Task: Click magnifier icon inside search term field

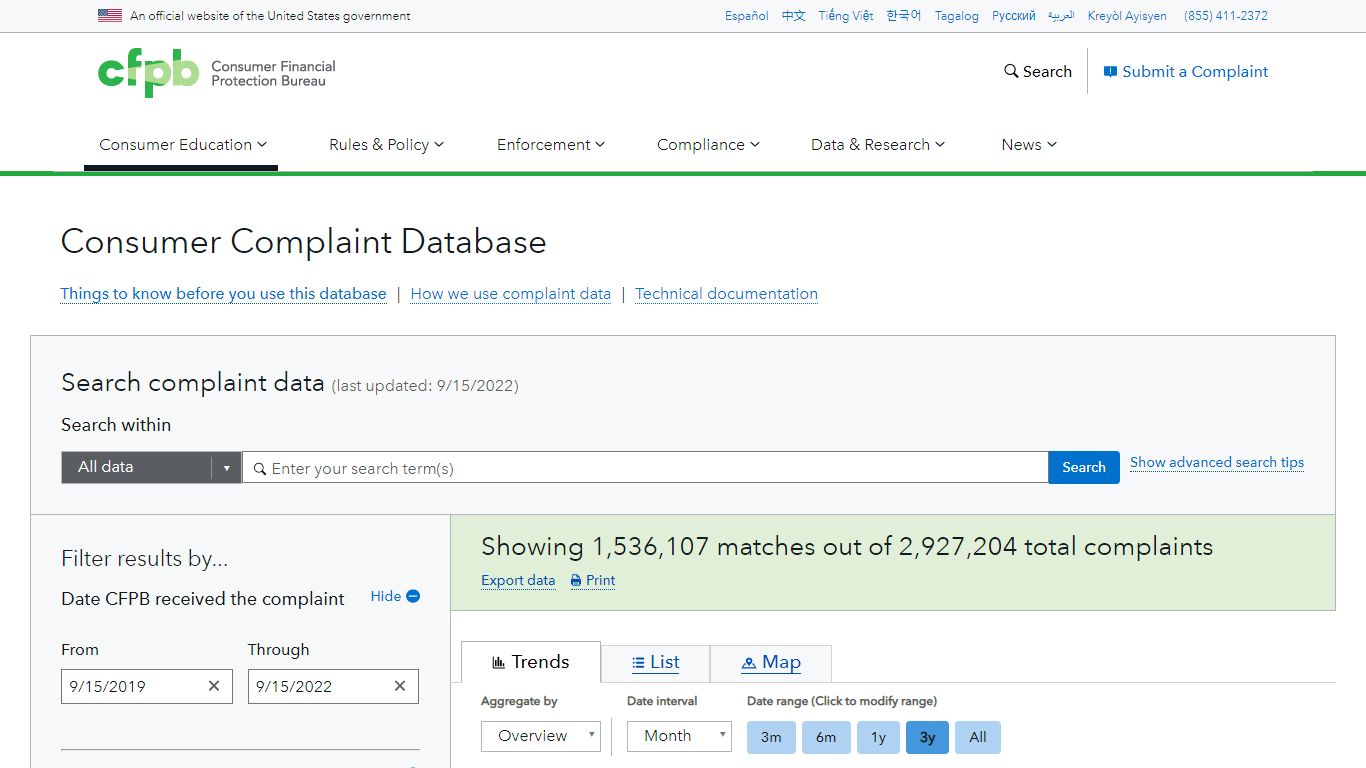Action: 260,468
